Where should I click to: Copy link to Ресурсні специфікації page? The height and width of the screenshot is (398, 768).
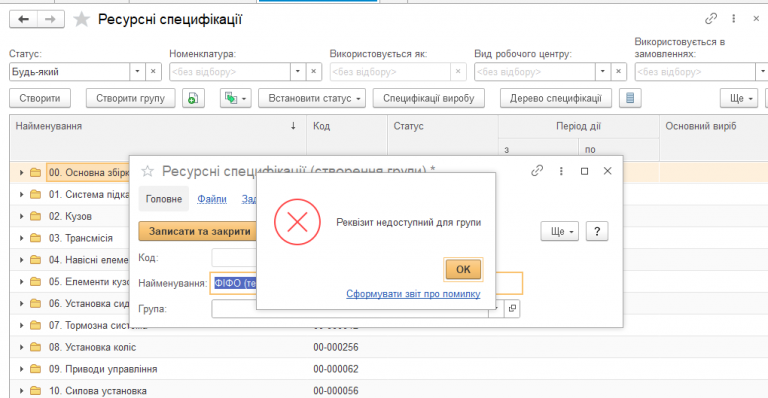711,19
